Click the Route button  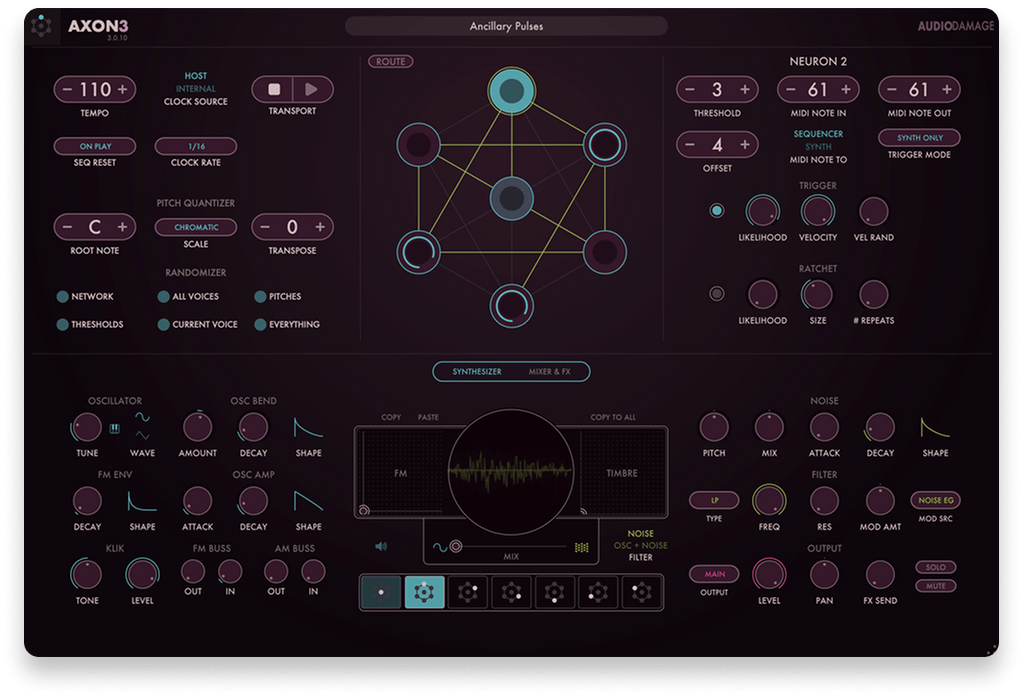(x=390, y=62)
